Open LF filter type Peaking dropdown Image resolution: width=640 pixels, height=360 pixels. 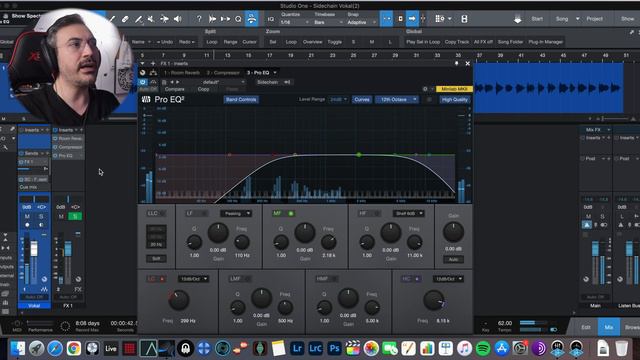coord(236,213)
